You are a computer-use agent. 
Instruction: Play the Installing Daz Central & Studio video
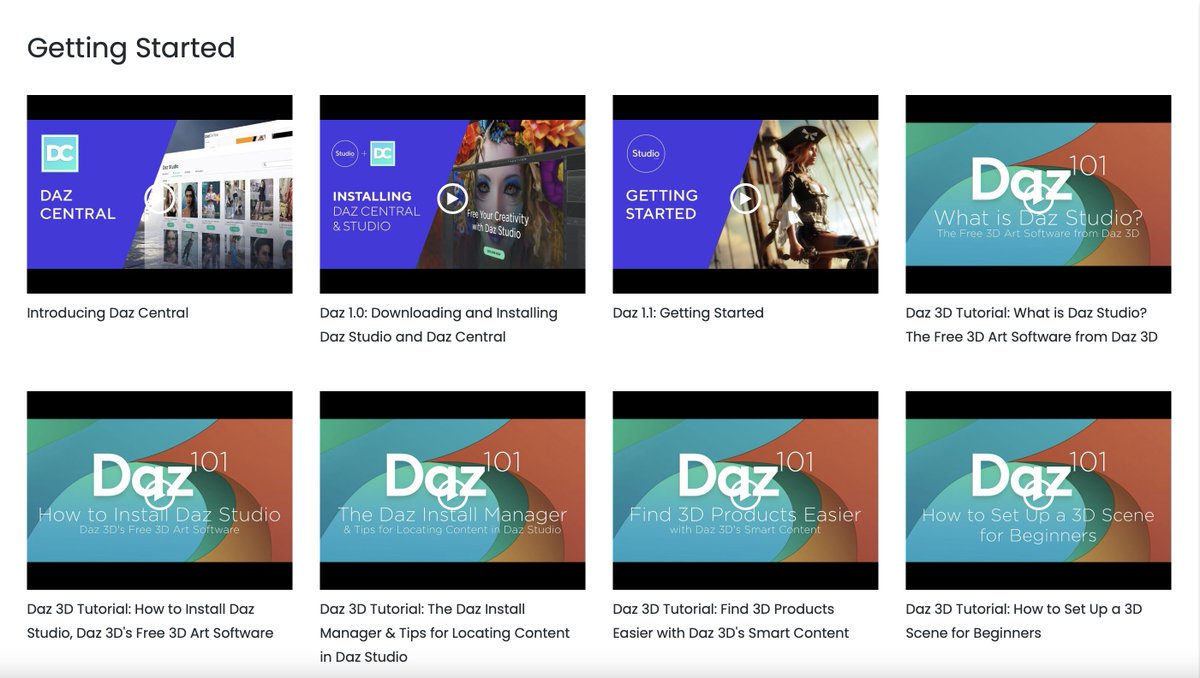pyautogui.click(x=452, y=198)
